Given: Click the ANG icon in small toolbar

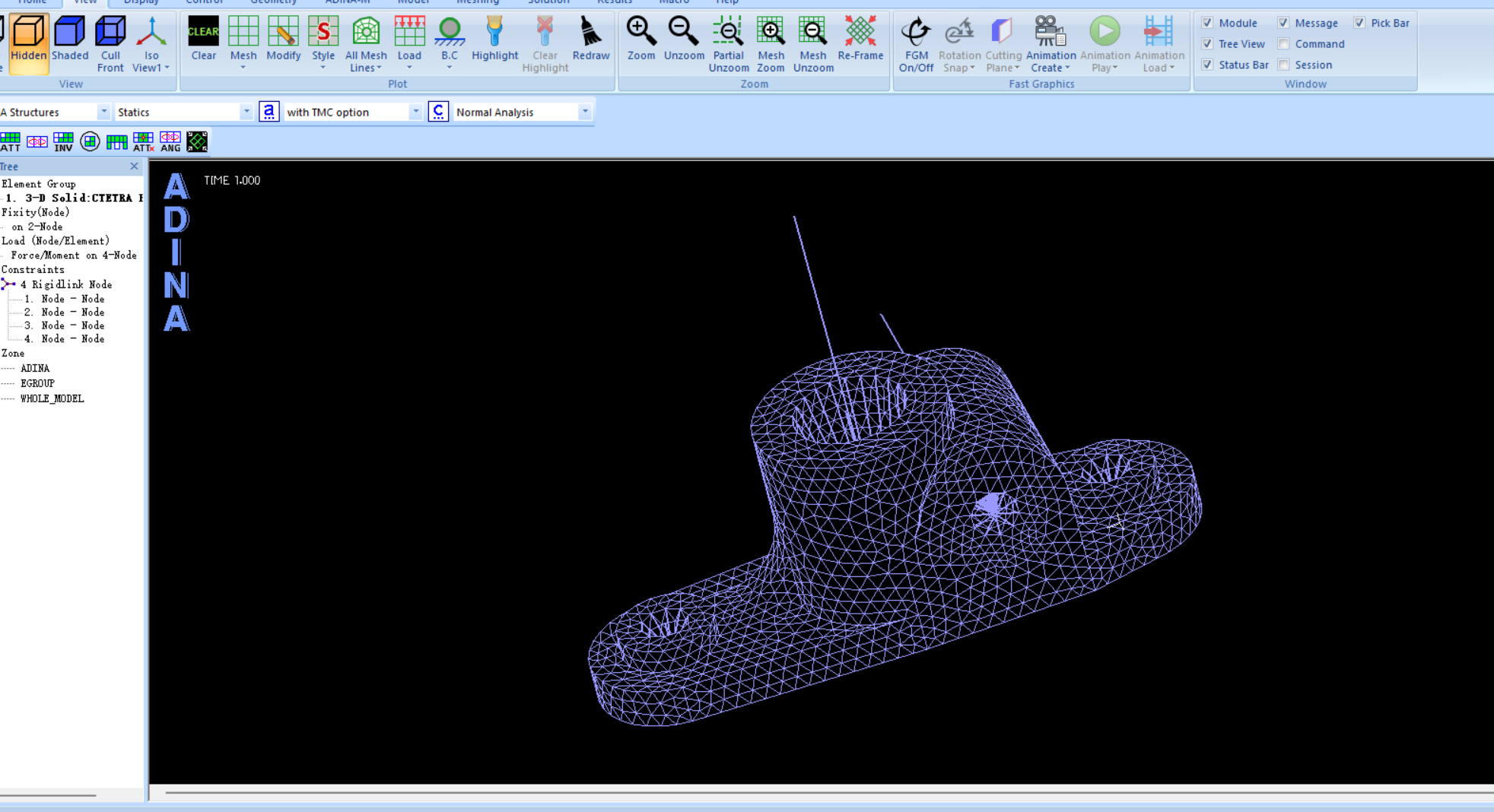Looking at the screenshot, I should click(x=170, y=141).
